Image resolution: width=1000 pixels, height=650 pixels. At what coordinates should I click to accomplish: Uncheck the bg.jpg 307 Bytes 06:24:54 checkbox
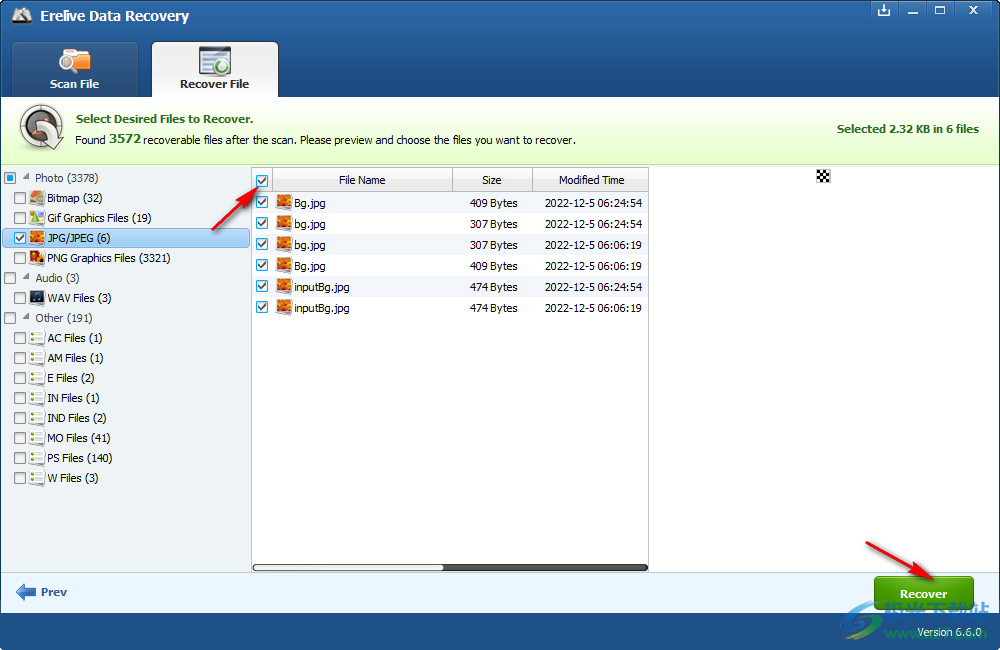262,223
